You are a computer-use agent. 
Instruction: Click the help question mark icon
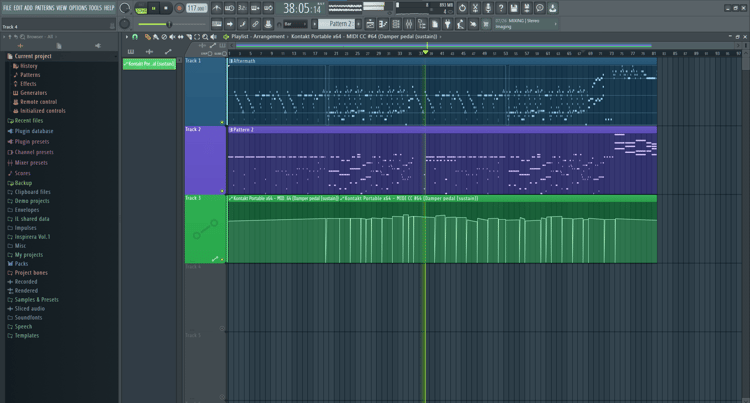[501, 8]
